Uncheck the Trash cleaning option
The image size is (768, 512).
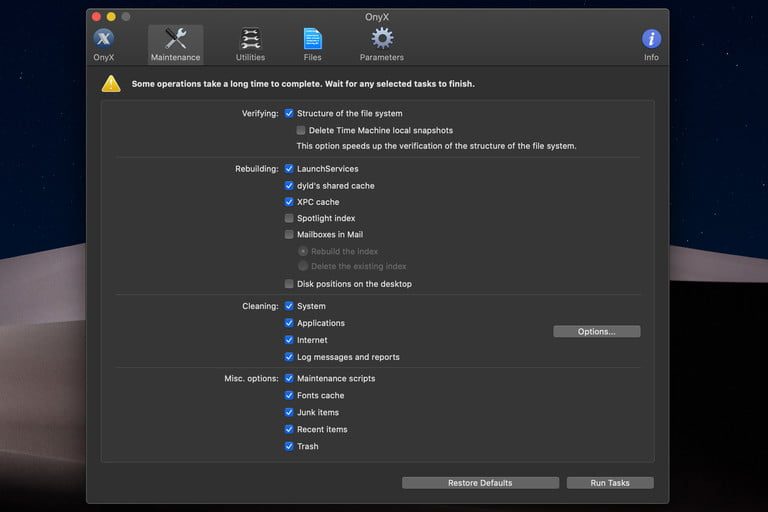pos(289,446)
